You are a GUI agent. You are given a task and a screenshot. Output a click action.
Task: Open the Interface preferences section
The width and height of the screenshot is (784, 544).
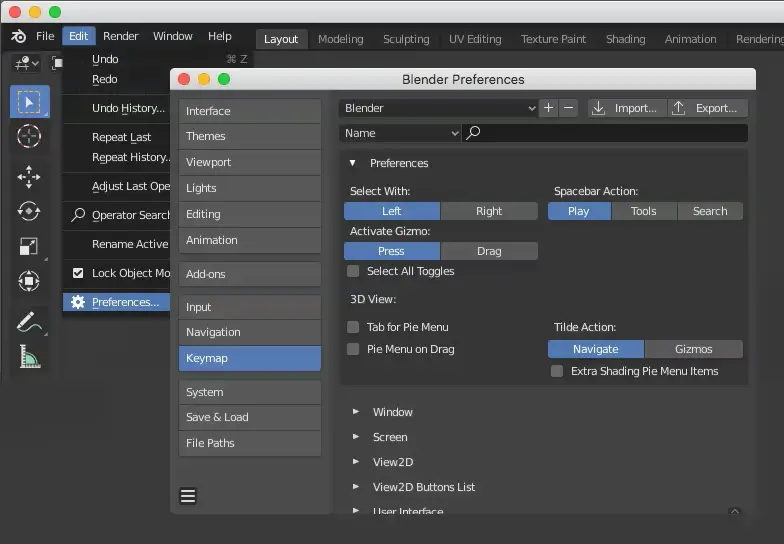[250, 111]
